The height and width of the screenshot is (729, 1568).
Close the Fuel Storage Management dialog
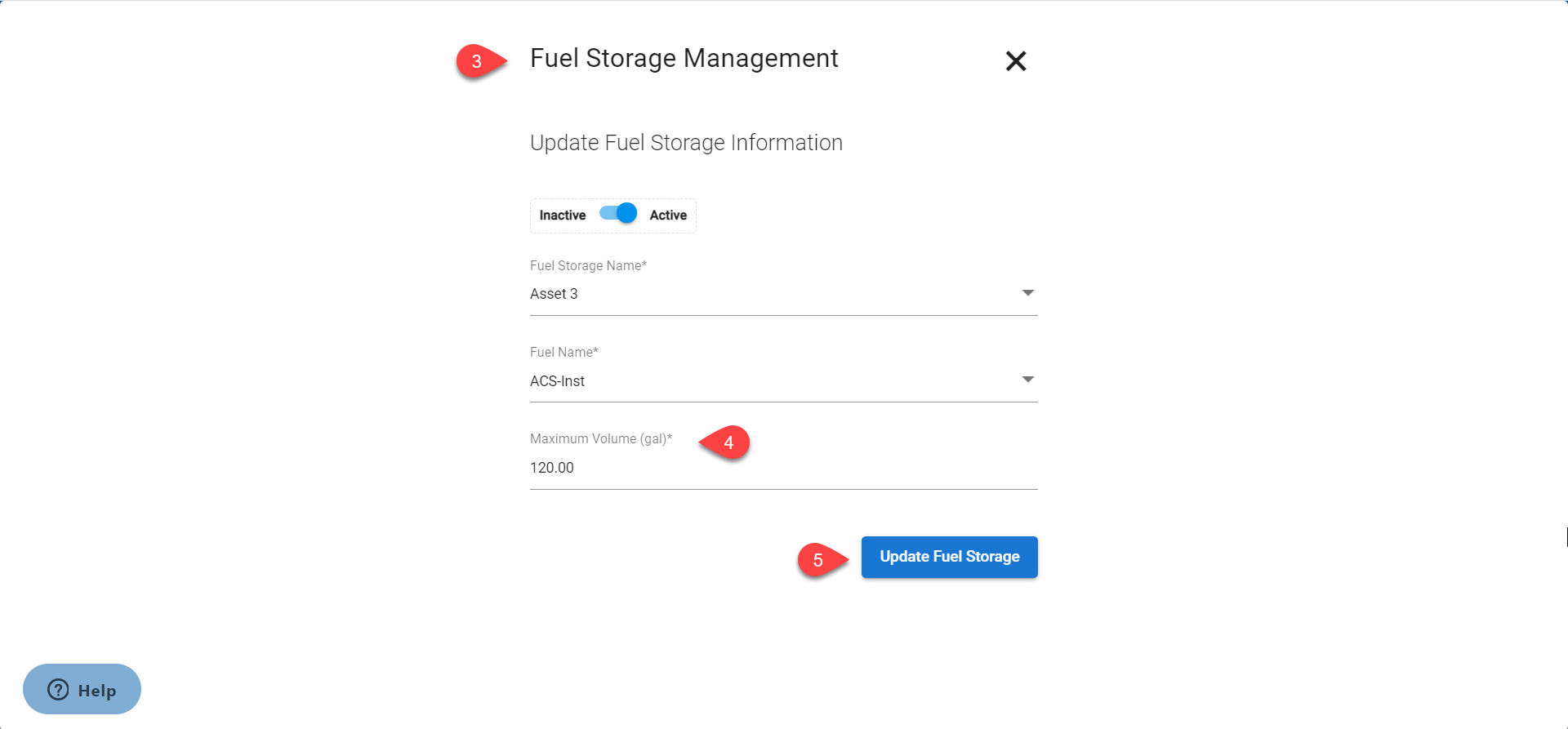[1015, 61]
